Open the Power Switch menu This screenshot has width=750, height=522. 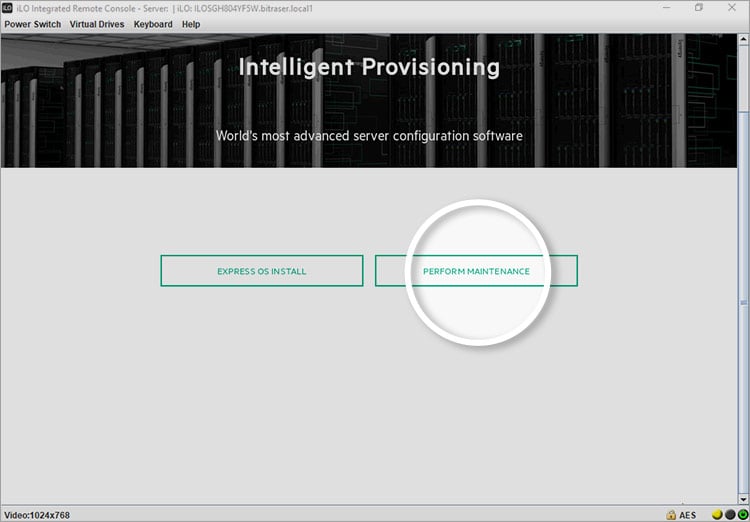[x=33, y=24]
